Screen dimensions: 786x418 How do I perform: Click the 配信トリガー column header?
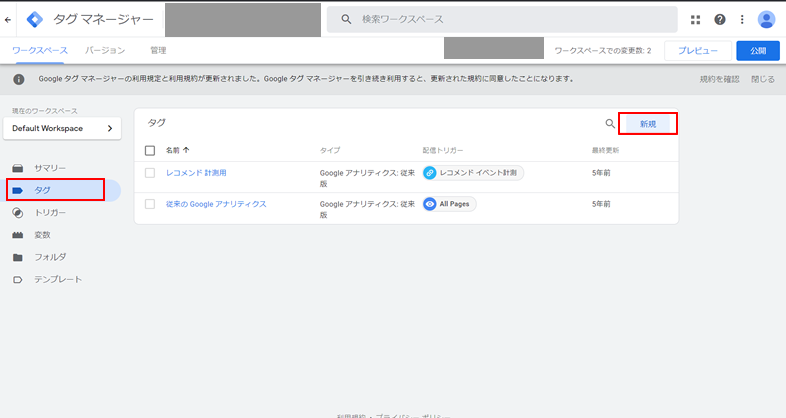(443, 150)
